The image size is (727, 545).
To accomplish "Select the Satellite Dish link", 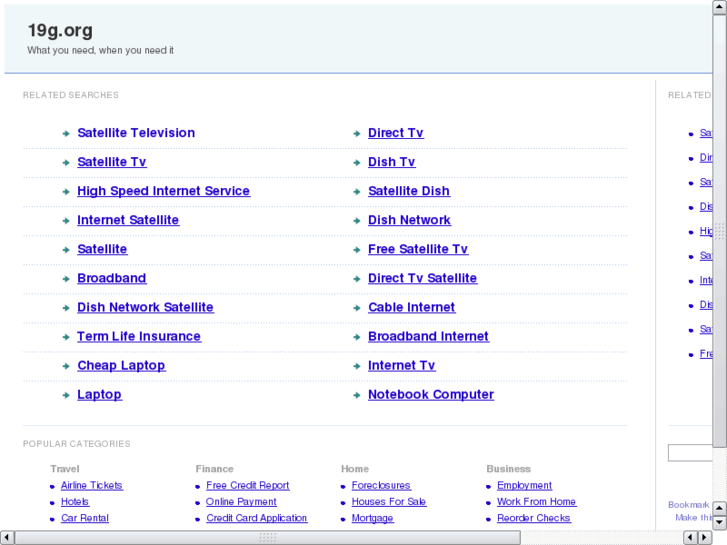I will coord(409,191).
